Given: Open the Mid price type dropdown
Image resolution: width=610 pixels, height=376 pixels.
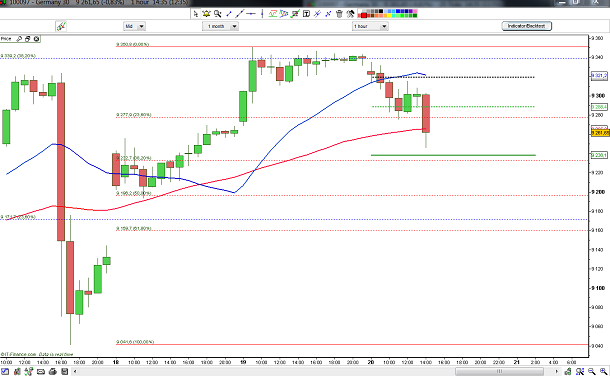Looking at the screenshot, I should 134,26.
